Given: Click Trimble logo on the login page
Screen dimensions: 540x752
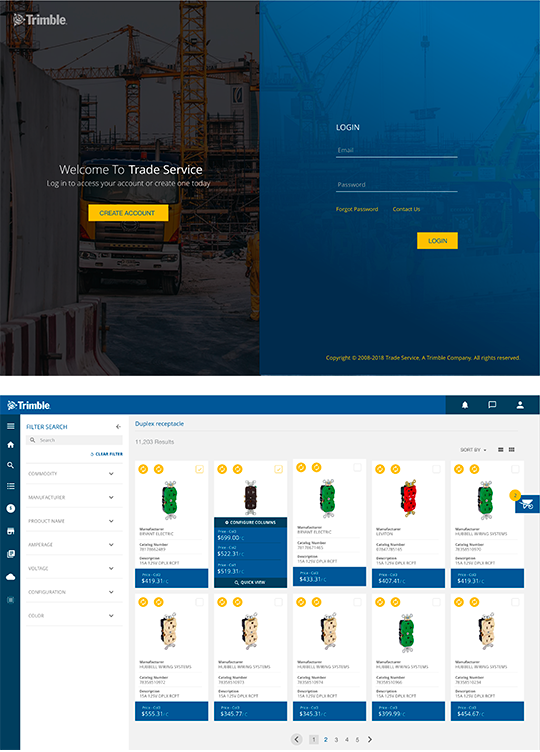Looking at the screenshot, I should pyautogui.click(x=40, y=20).
